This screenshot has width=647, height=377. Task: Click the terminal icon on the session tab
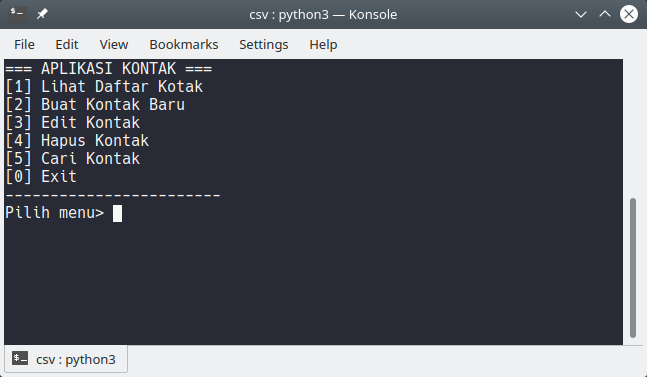coord(20,358)
